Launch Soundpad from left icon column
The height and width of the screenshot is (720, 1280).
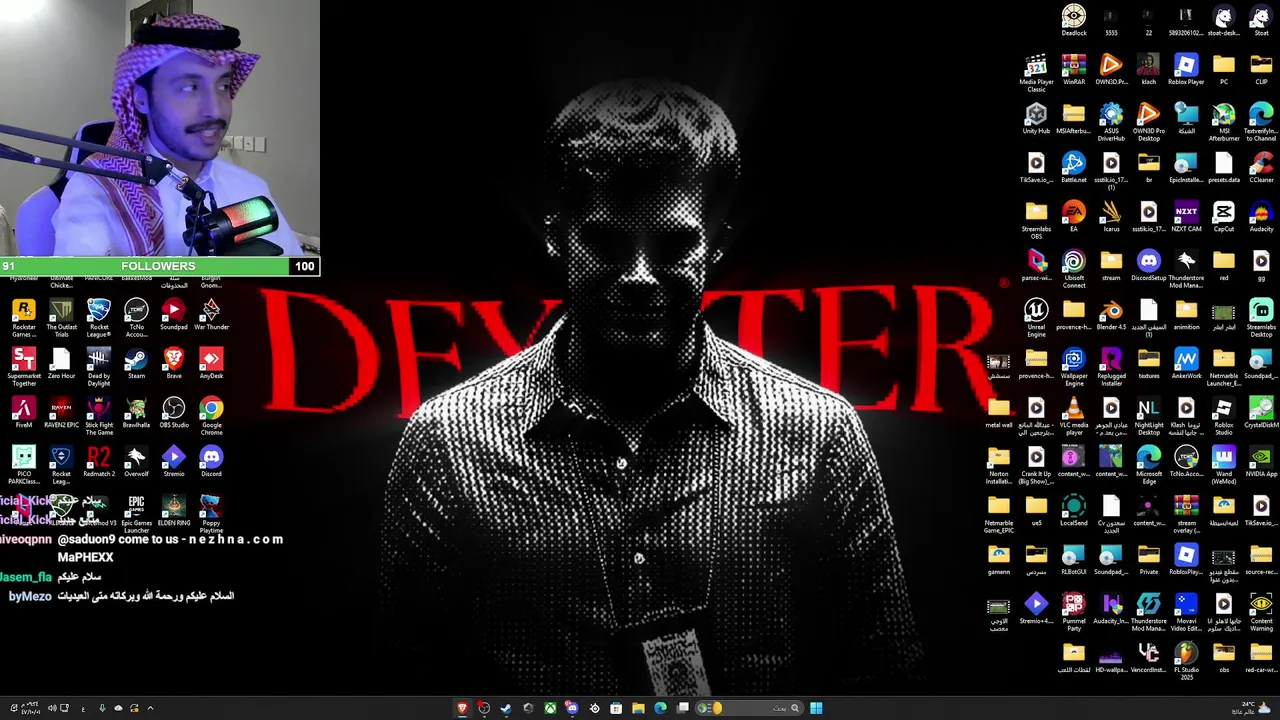174,314
